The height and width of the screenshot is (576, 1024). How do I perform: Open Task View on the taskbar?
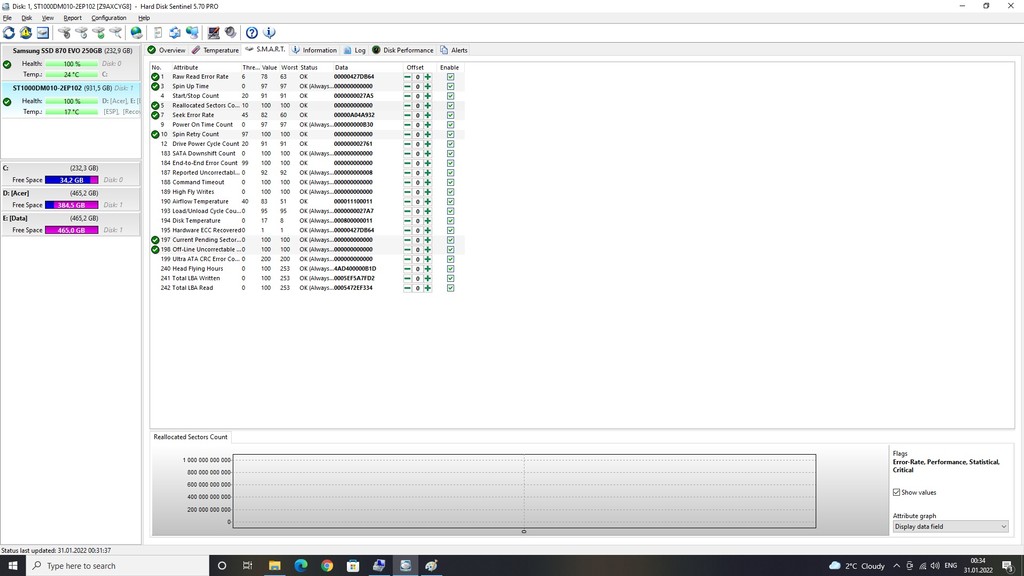(248, 566)
